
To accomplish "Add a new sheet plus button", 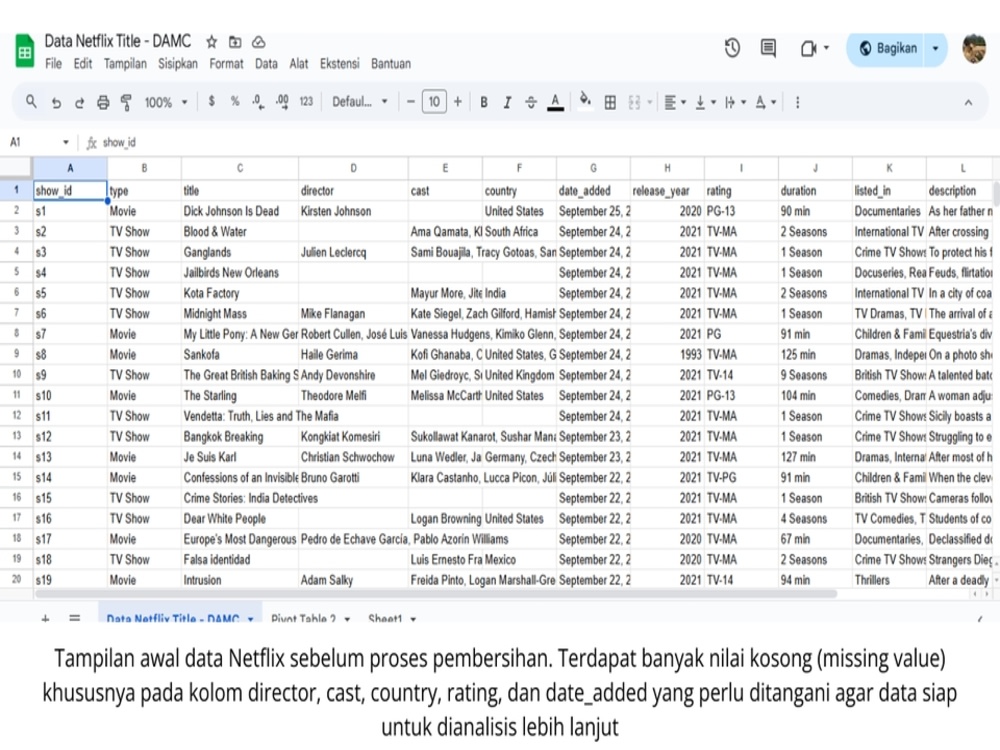I will (45, 617).
